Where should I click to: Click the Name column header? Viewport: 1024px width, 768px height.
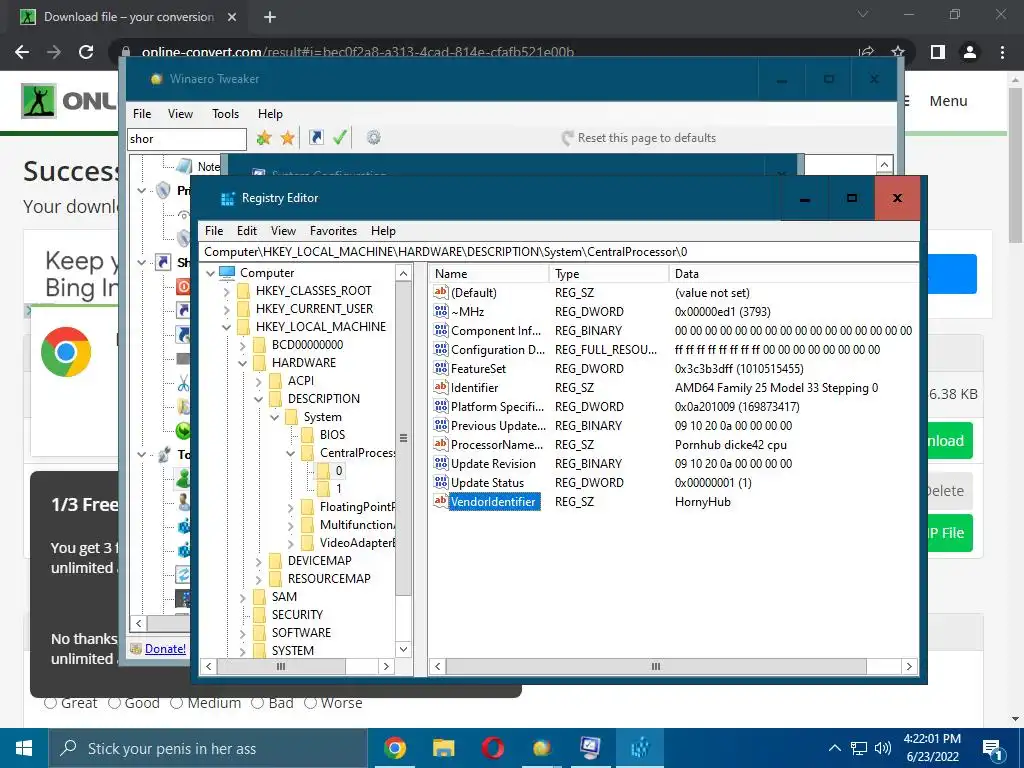[x=488, y=274]
